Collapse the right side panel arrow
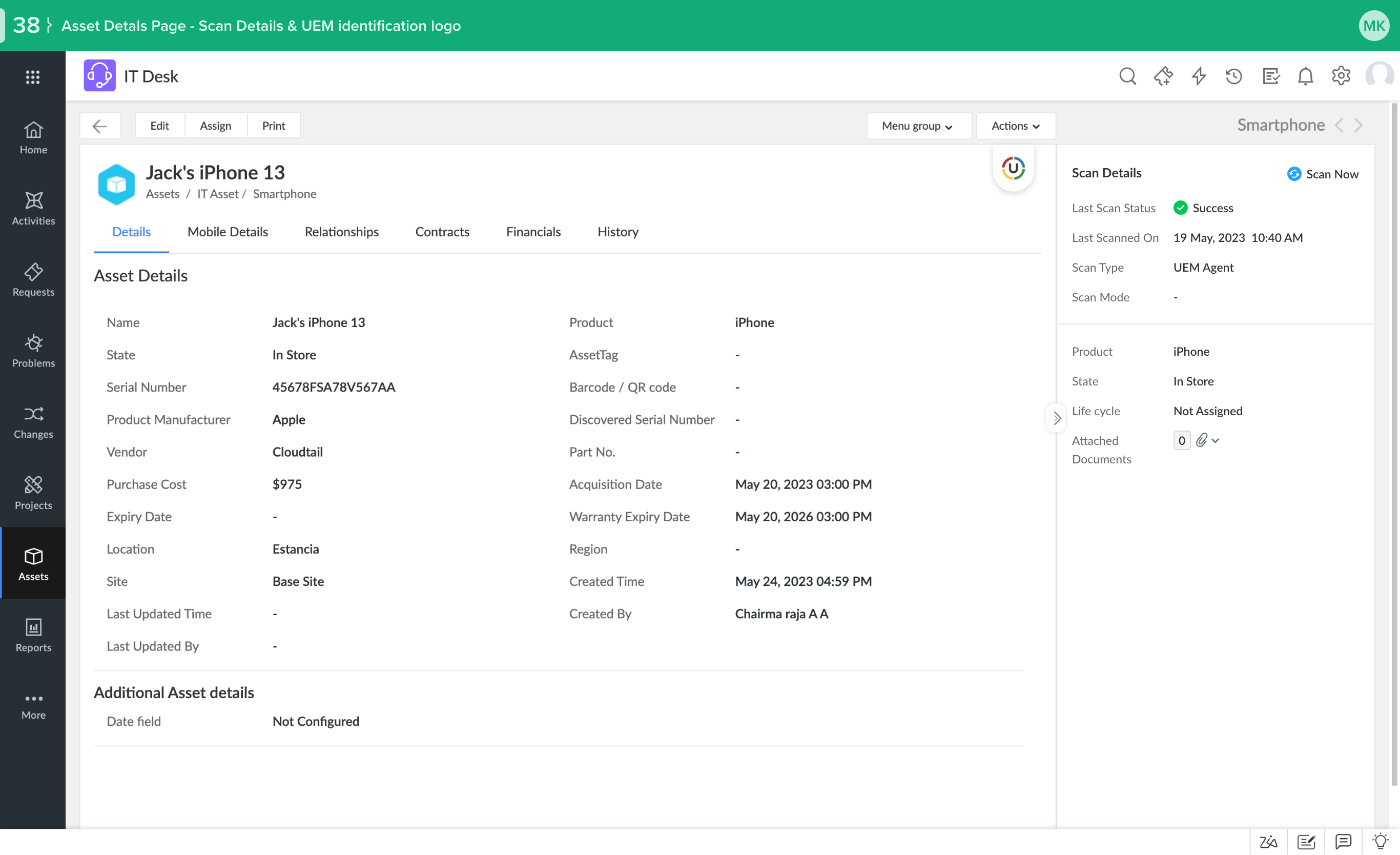This screenshot has height=855, width=1400. [1056, 418]
